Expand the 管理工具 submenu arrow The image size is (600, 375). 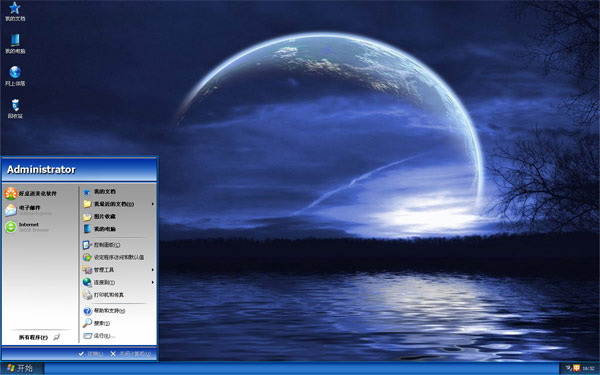(152, 270)
